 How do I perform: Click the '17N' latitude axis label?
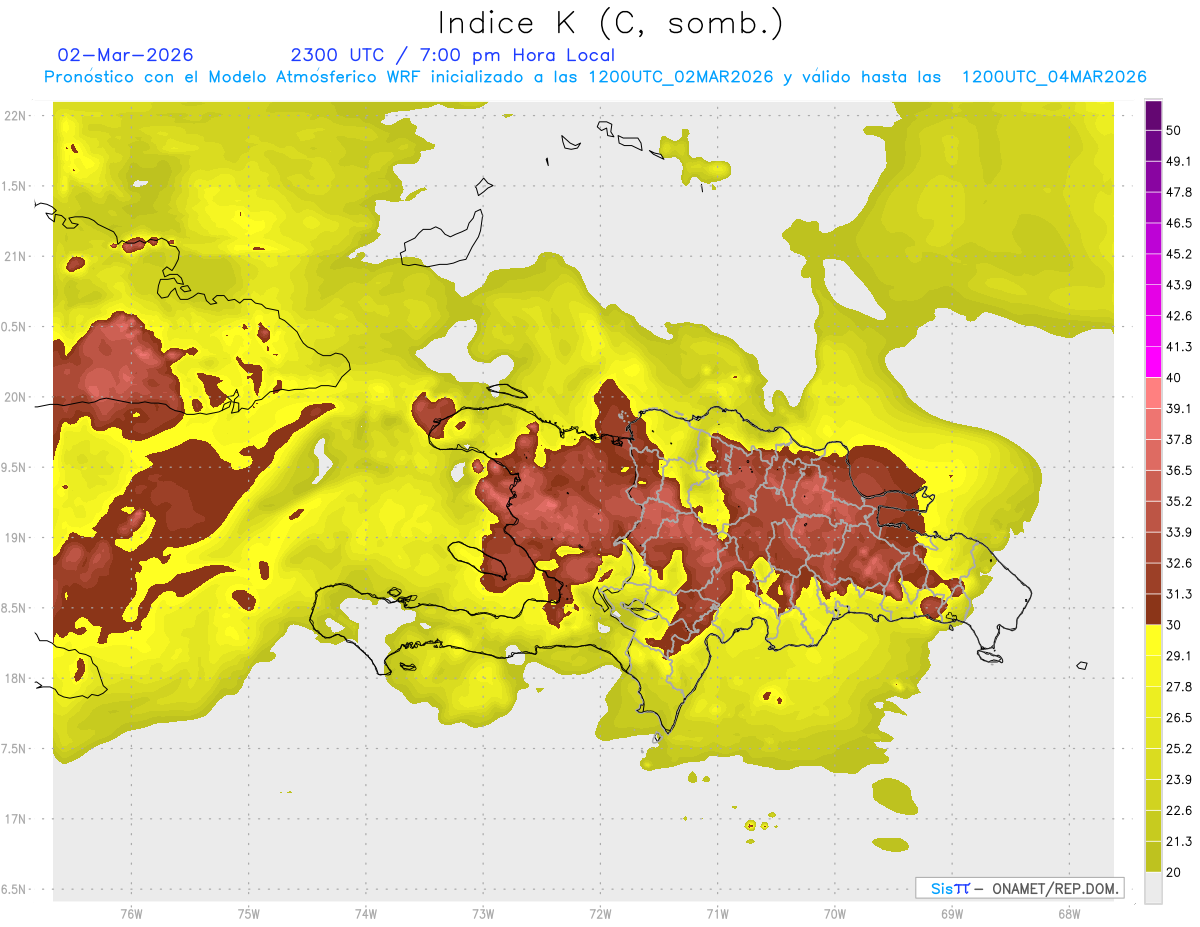(x=16, y=819)
